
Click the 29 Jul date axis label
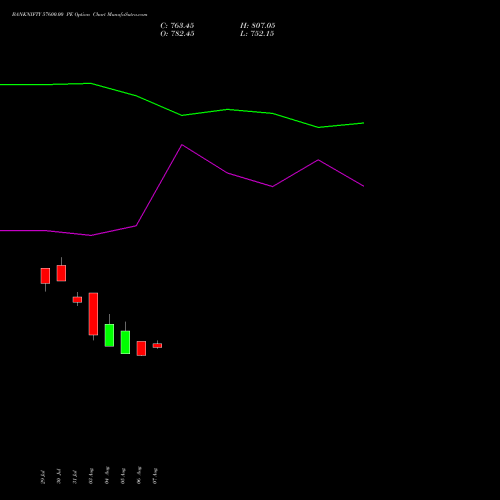point(43,477)
